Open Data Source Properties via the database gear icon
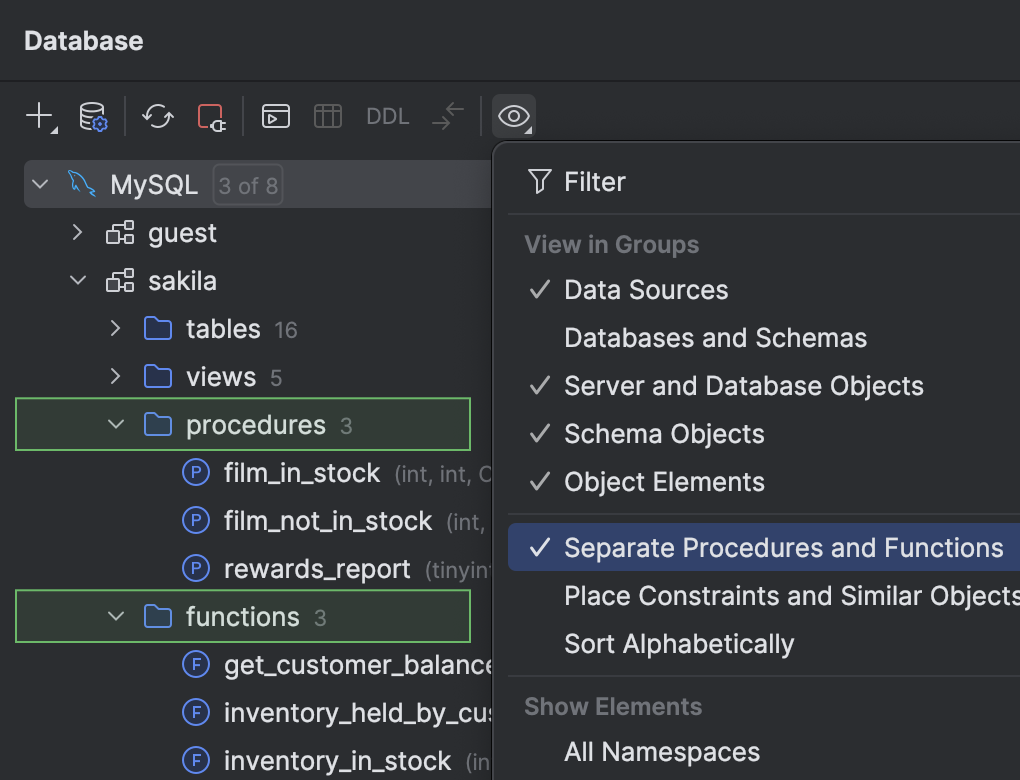Image resolution: width=1020 pixels, height=780 pixels. point(91,116)
